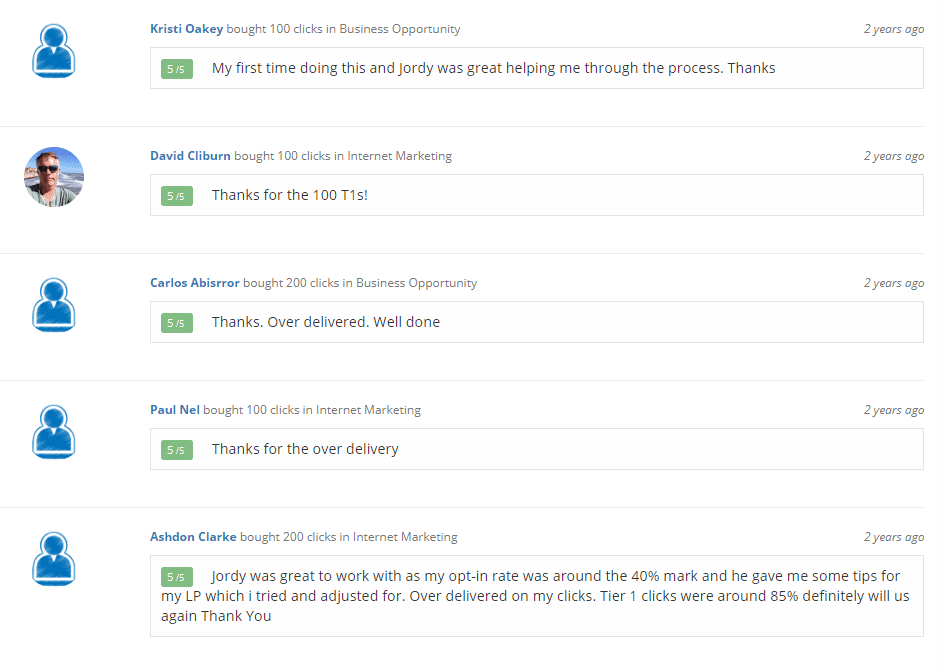Click the 'Thanks for the over delivery' review box

536,449
